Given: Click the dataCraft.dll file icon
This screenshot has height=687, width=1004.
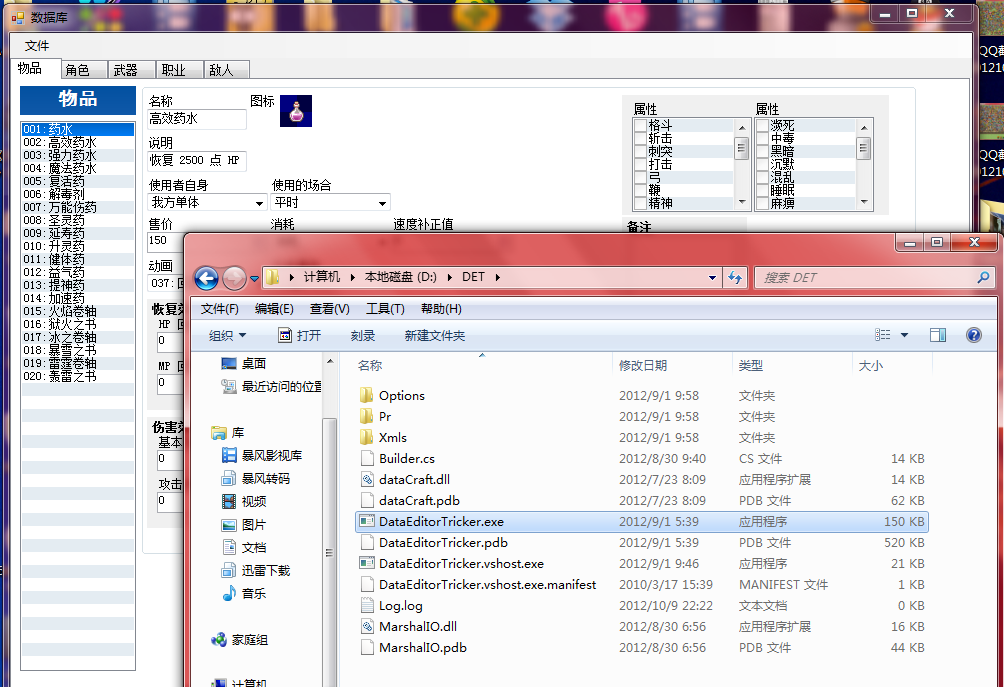Looking at the screenshot, I should click(367, 479).
